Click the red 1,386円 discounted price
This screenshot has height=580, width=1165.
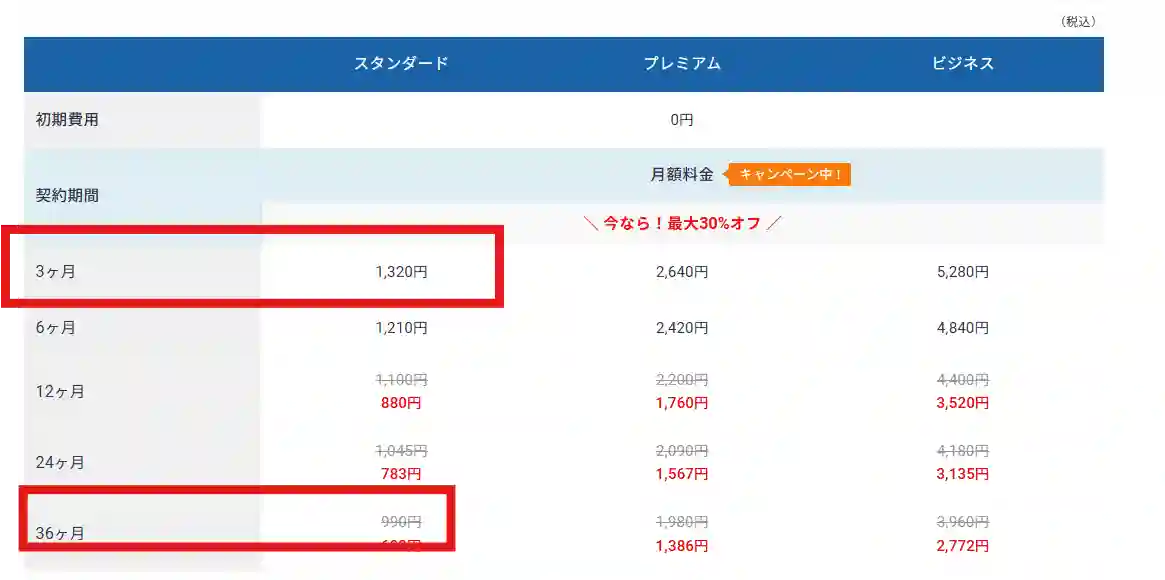click(x=682, y=546)
